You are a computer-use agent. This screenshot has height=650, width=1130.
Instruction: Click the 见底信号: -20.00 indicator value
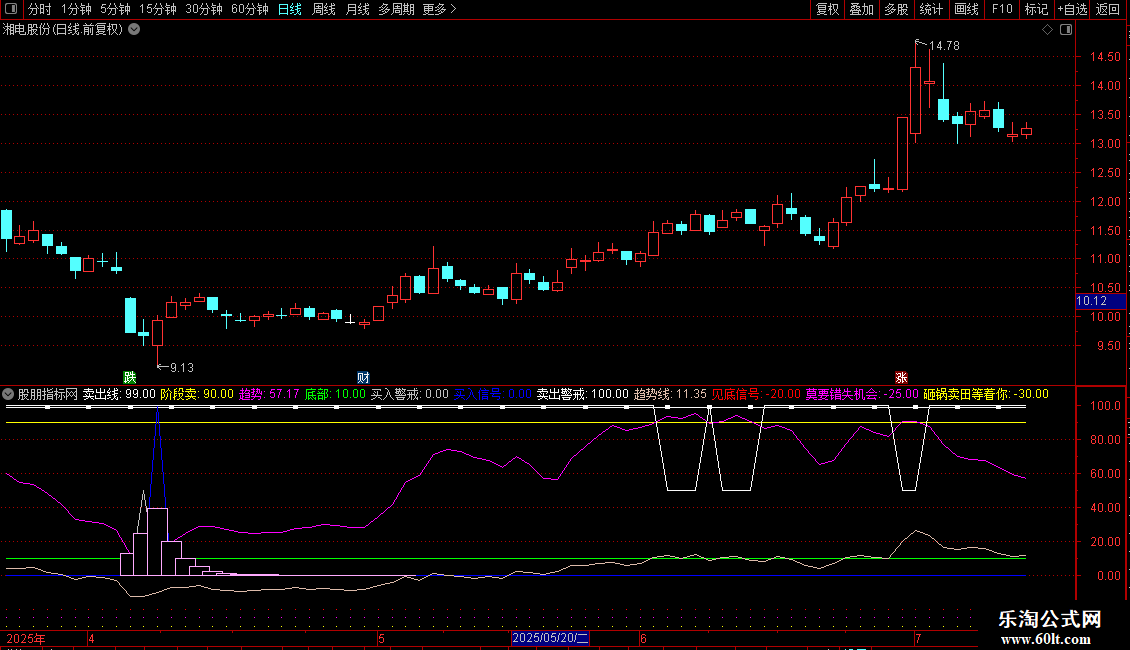click(756, 394)
